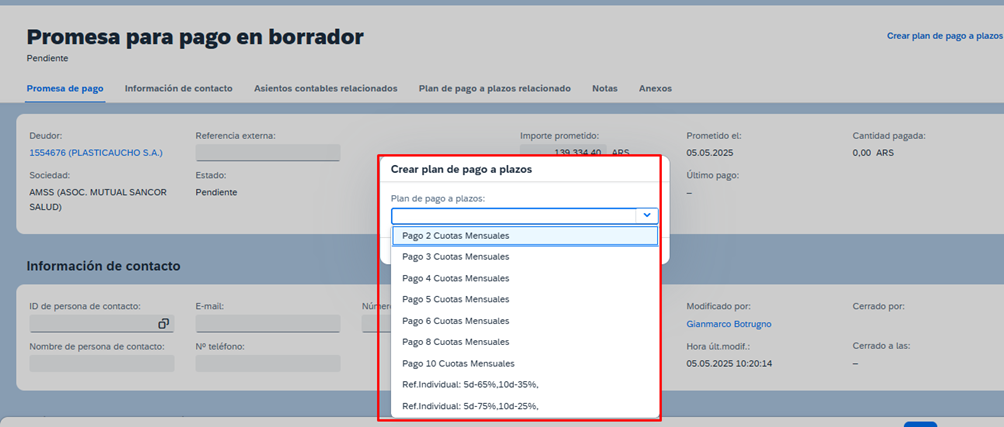Choose Pago 6 Cuotas Mensuales option

[x=455, y=321]
